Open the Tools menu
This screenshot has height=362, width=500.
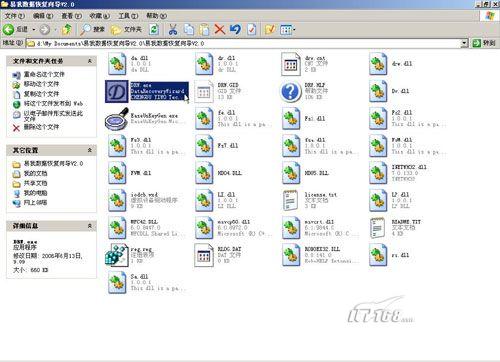click(128, 16)
